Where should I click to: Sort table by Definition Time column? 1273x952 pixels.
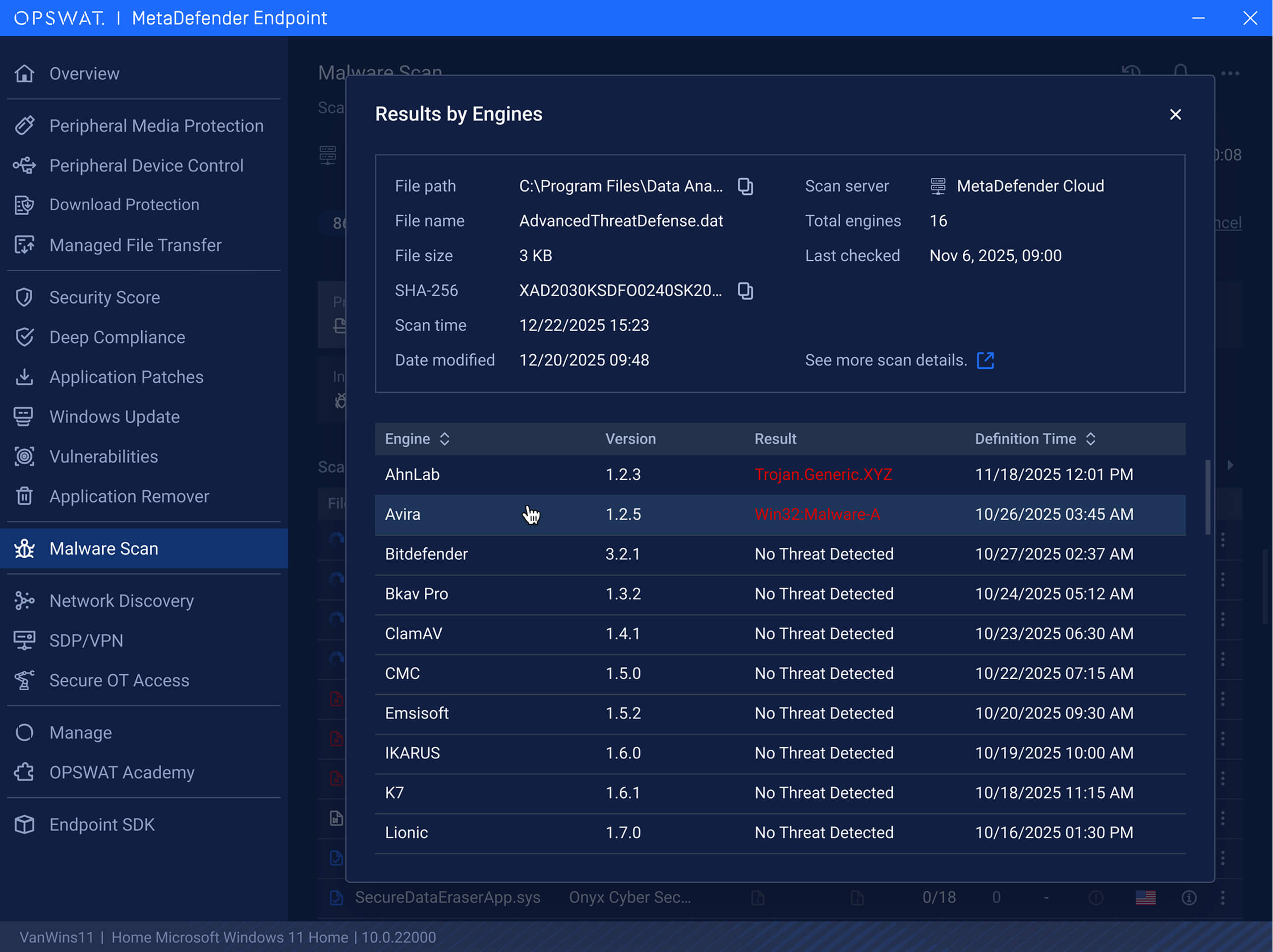(1091, 439)
